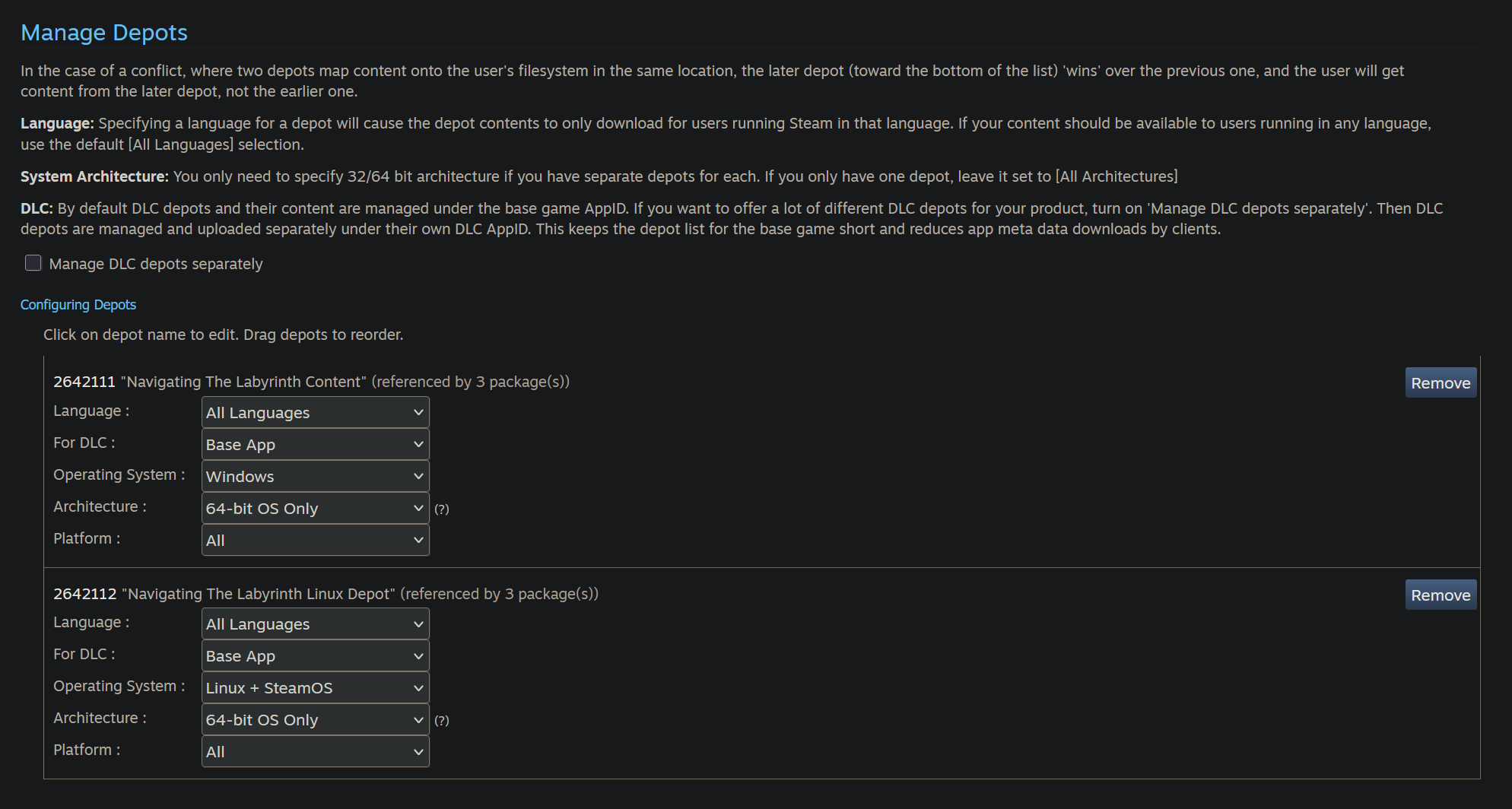Viewport: 1512px width, 809px height.
Task: Click Architecture help (?) for Linux depot
Action: tap(442, 721)
